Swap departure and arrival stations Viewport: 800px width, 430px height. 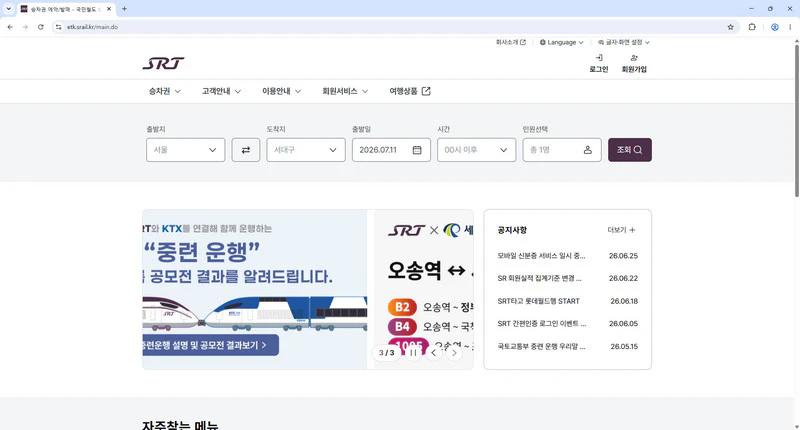[246, 150]
